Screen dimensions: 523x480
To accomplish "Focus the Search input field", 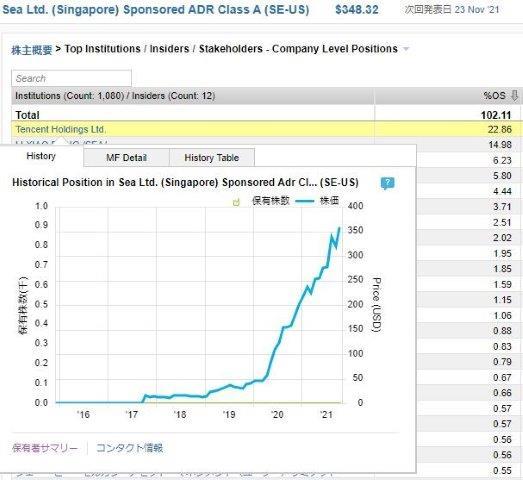I will 71,78.
